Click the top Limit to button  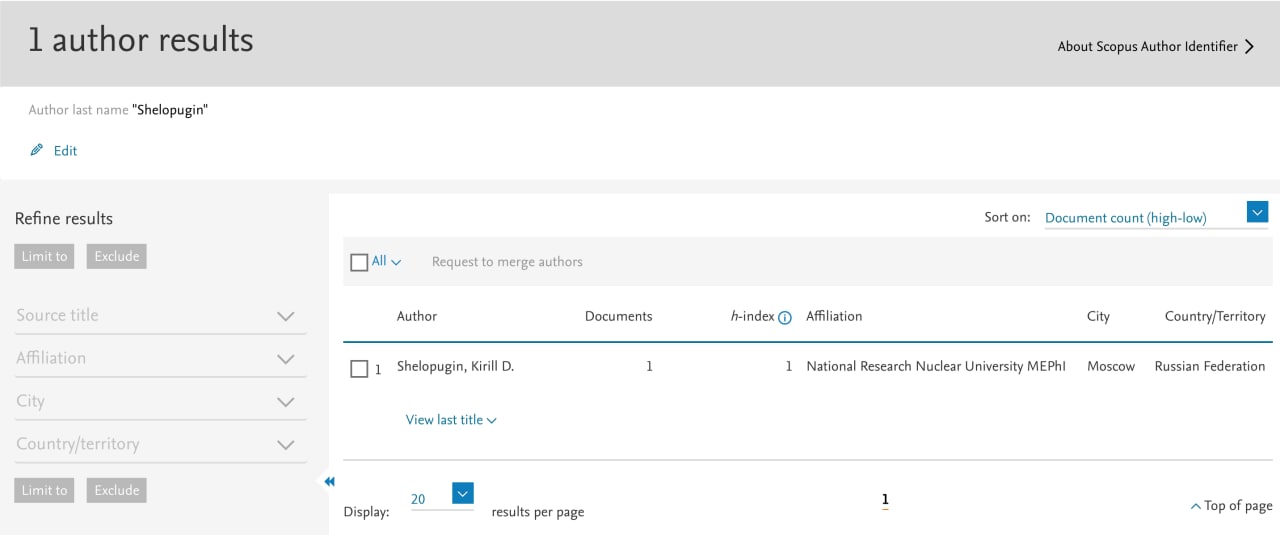44,256
